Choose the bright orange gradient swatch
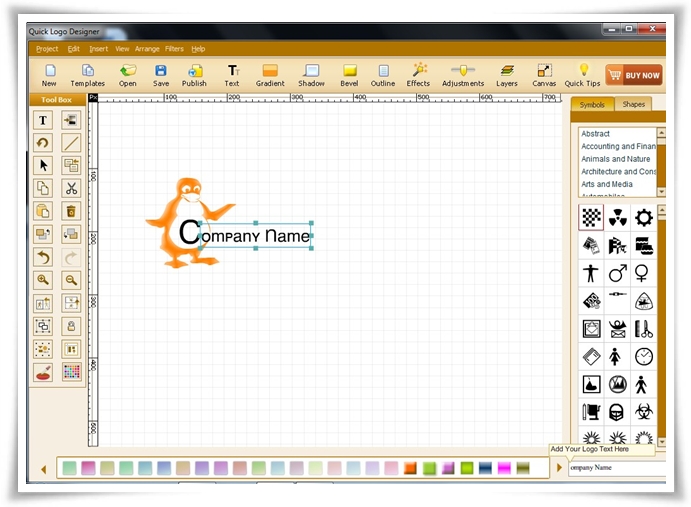Screen dimensions: 691x507 [x=410, y=468]
